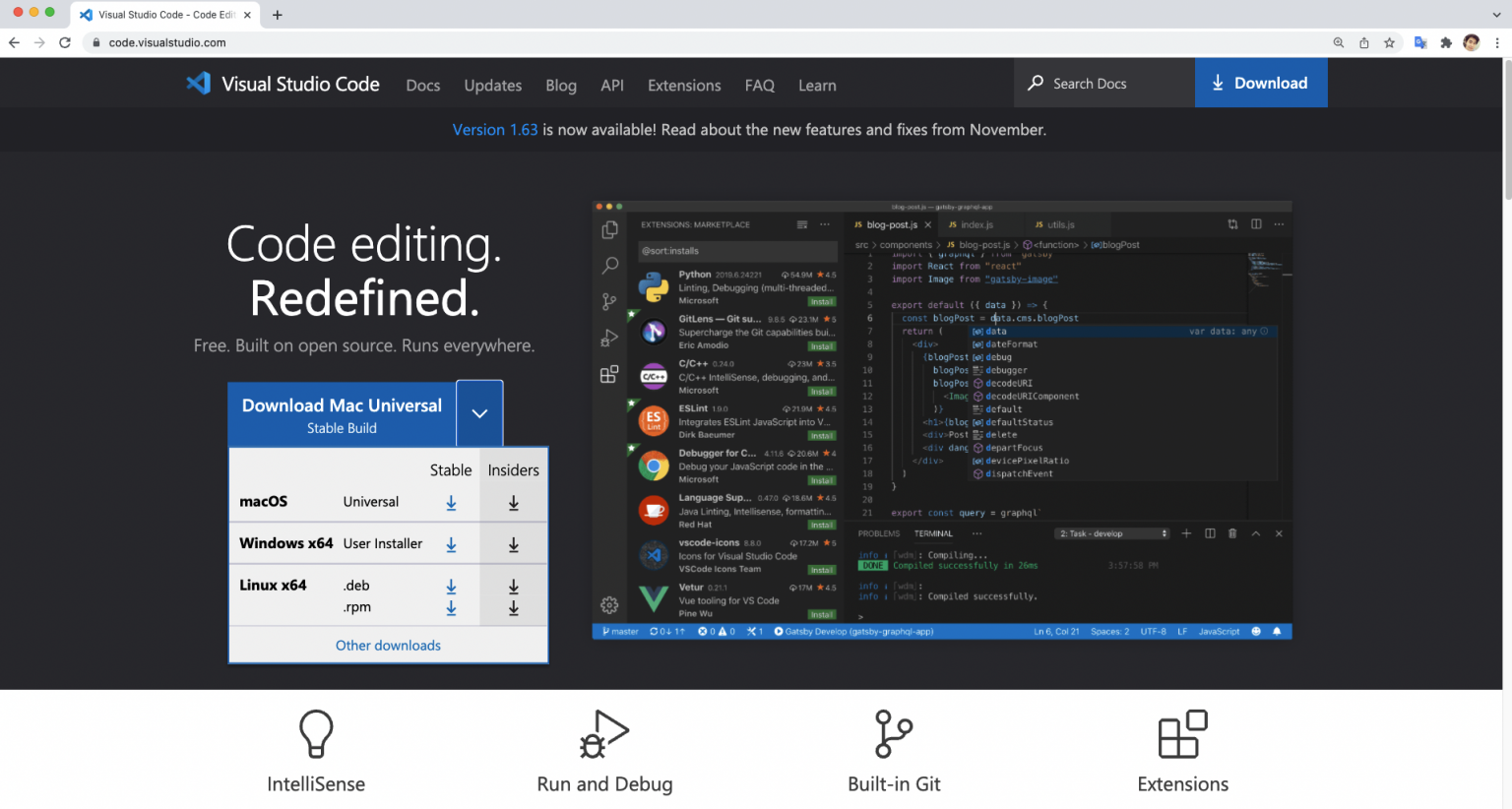Viewport: 1512px width, 809px height.
Task: Click the Extensions blocks icon
Action: coord(1182,734)
